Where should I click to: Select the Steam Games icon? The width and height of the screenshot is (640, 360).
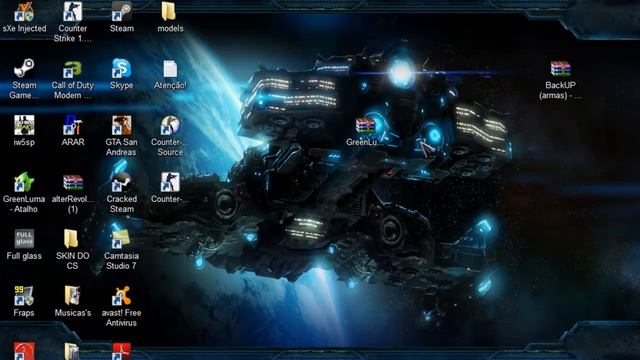point(24,69)
